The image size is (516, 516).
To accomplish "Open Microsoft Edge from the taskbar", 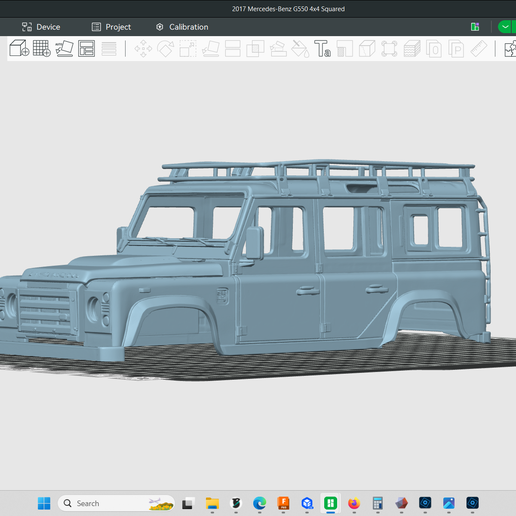I will [259, 503].
